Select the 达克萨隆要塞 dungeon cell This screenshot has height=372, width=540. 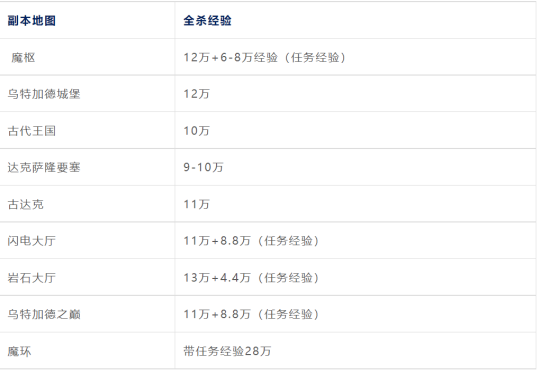[x=44, y=167]
